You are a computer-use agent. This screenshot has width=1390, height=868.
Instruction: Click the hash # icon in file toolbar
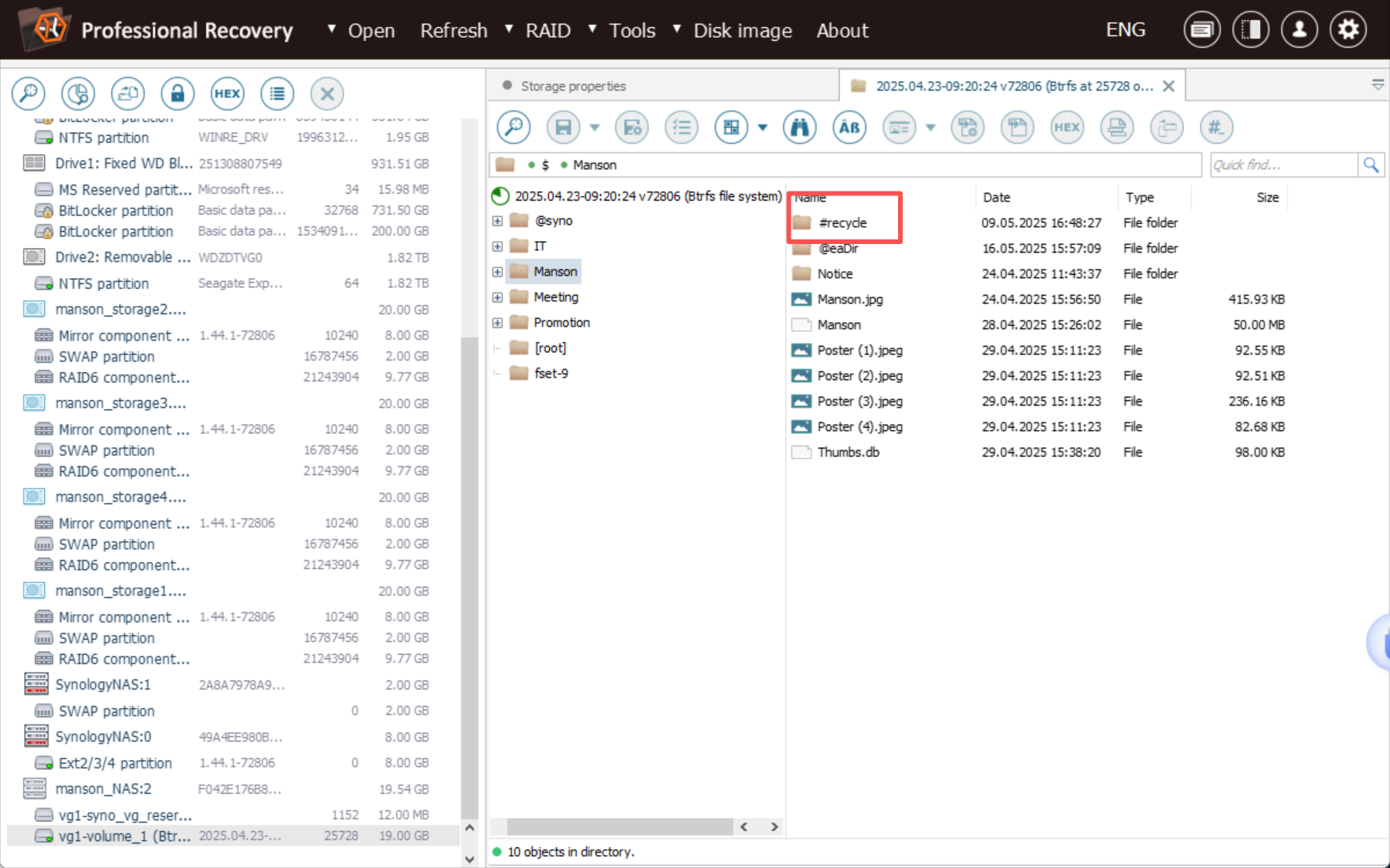(x=1216, y=127)
